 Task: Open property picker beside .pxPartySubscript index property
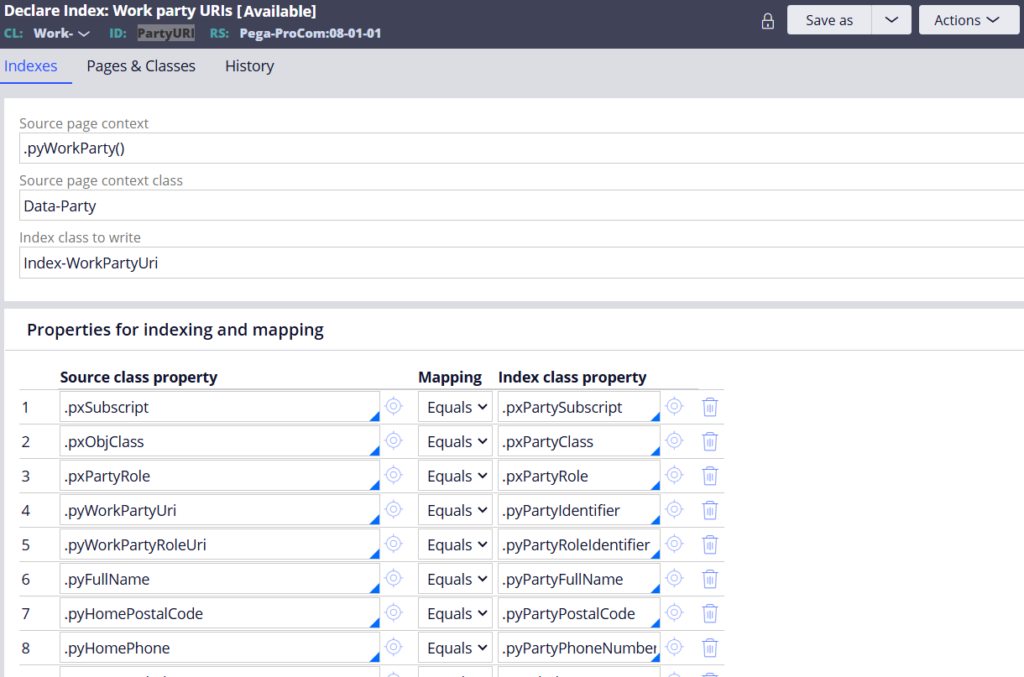(x=674, y=406)
